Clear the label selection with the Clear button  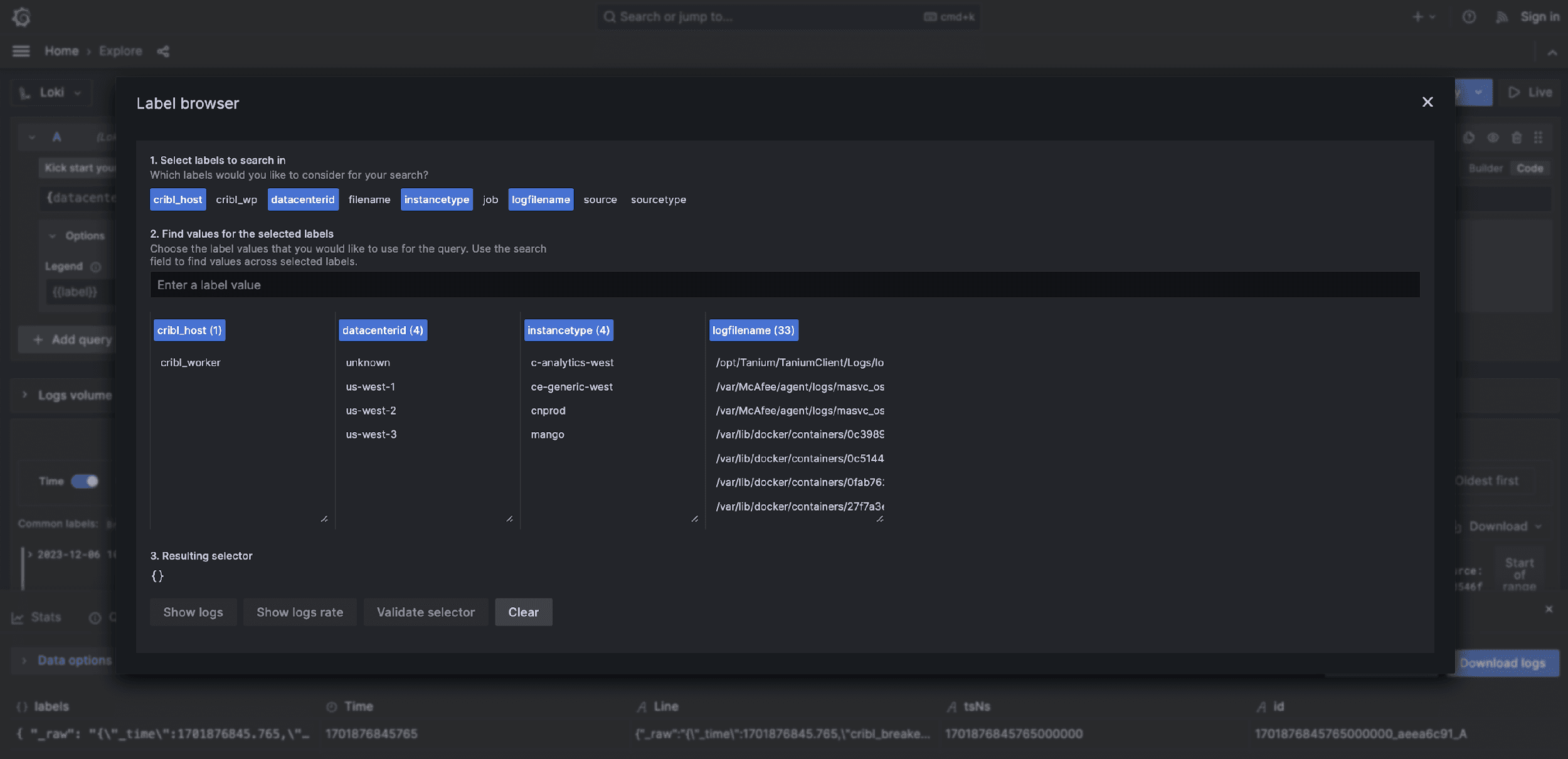(524, 612)
